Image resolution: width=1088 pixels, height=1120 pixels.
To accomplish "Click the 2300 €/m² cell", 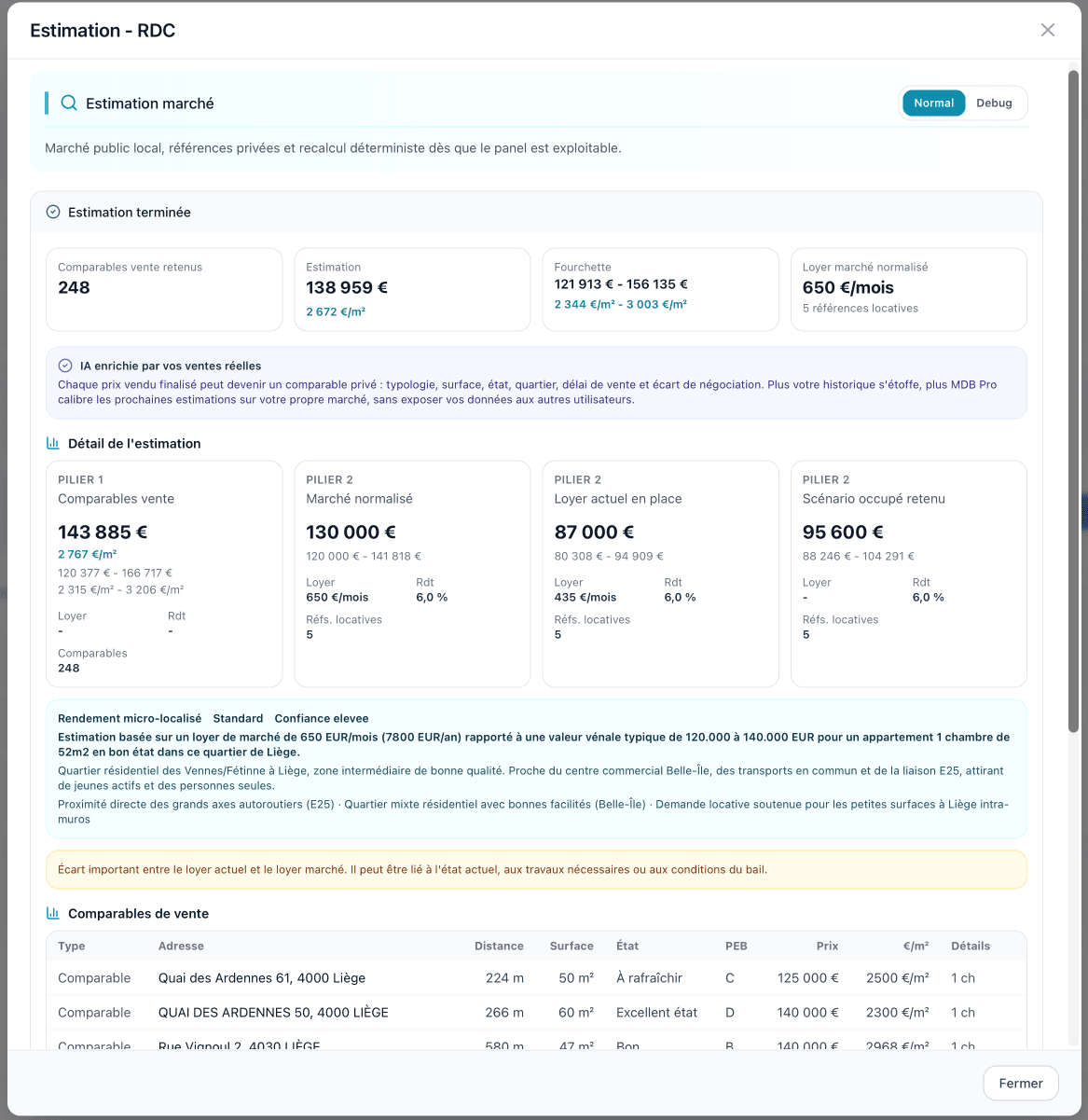I will (898, 1013).
